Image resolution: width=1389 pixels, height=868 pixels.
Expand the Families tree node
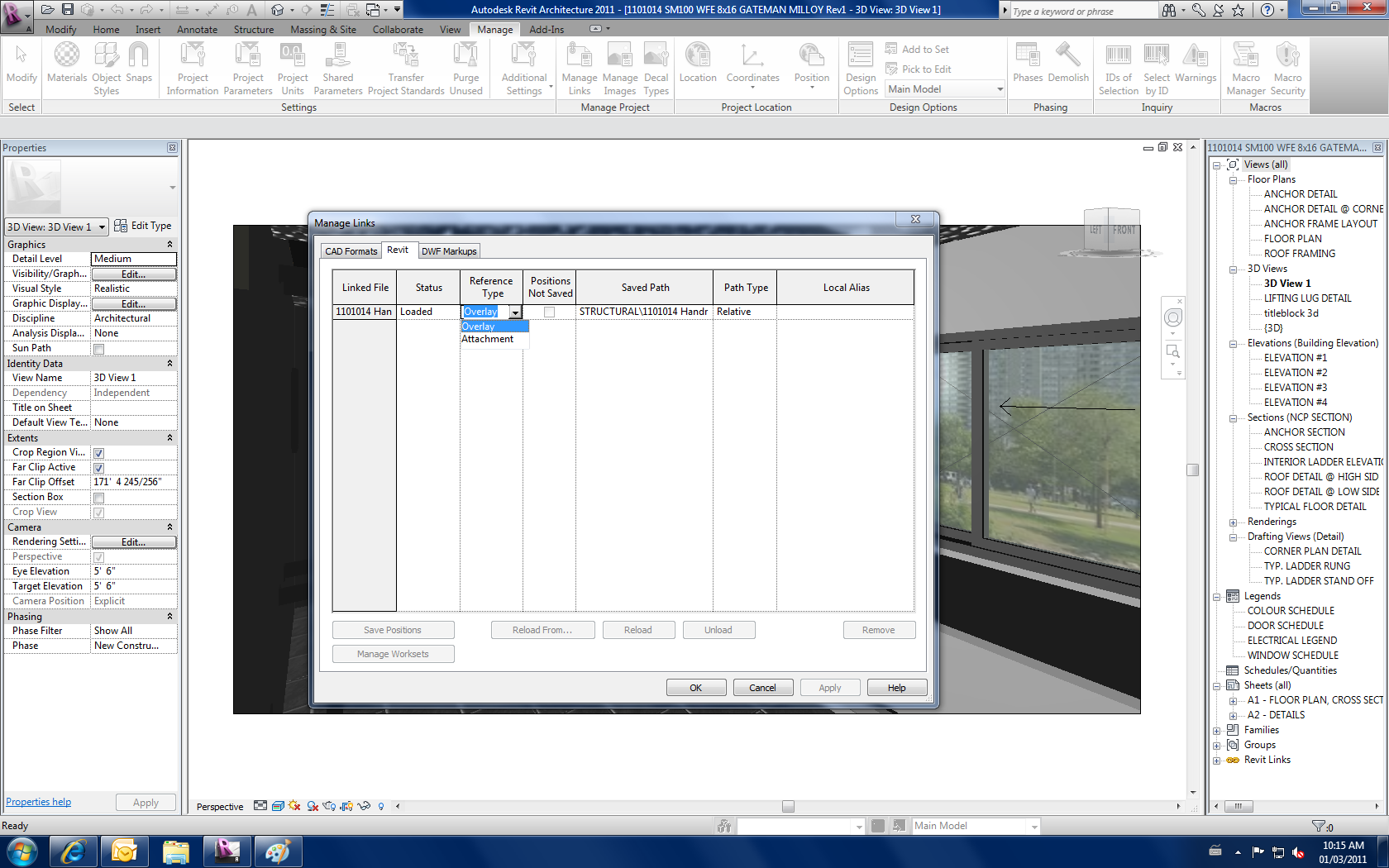[1217, 731]
